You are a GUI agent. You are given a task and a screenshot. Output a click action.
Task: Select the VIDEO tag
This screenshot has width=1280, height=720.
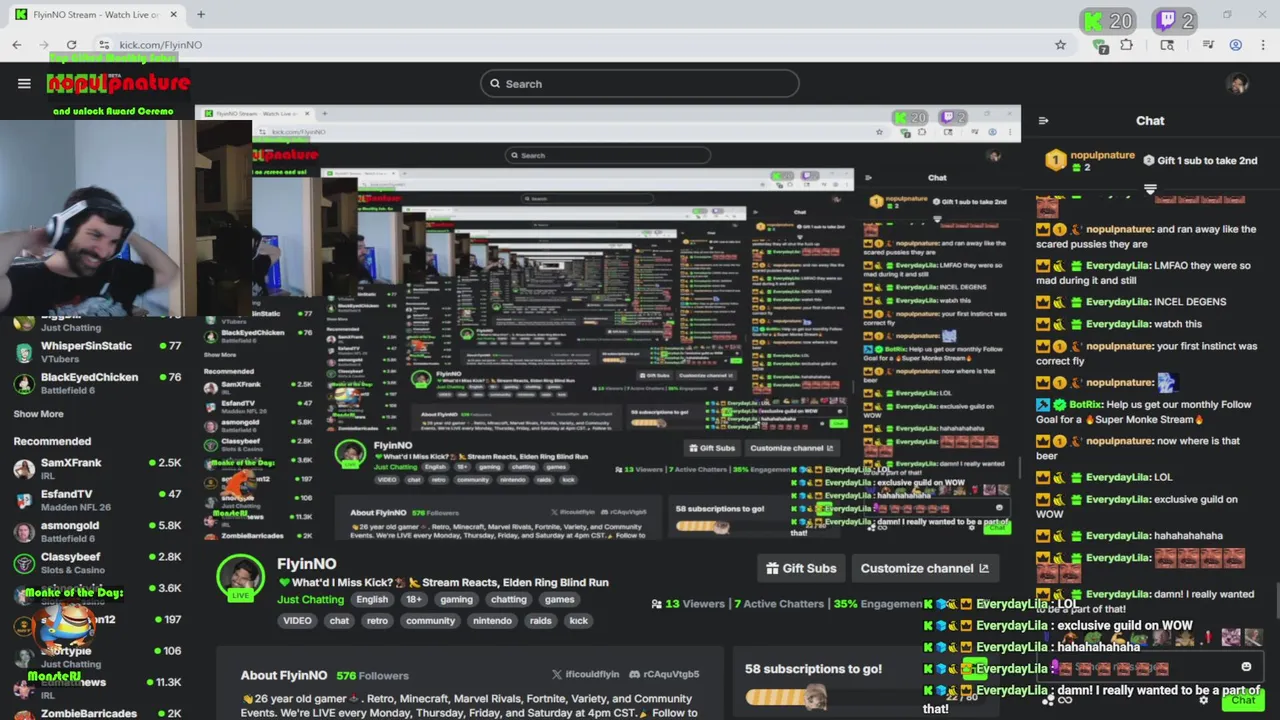[297, 621]
